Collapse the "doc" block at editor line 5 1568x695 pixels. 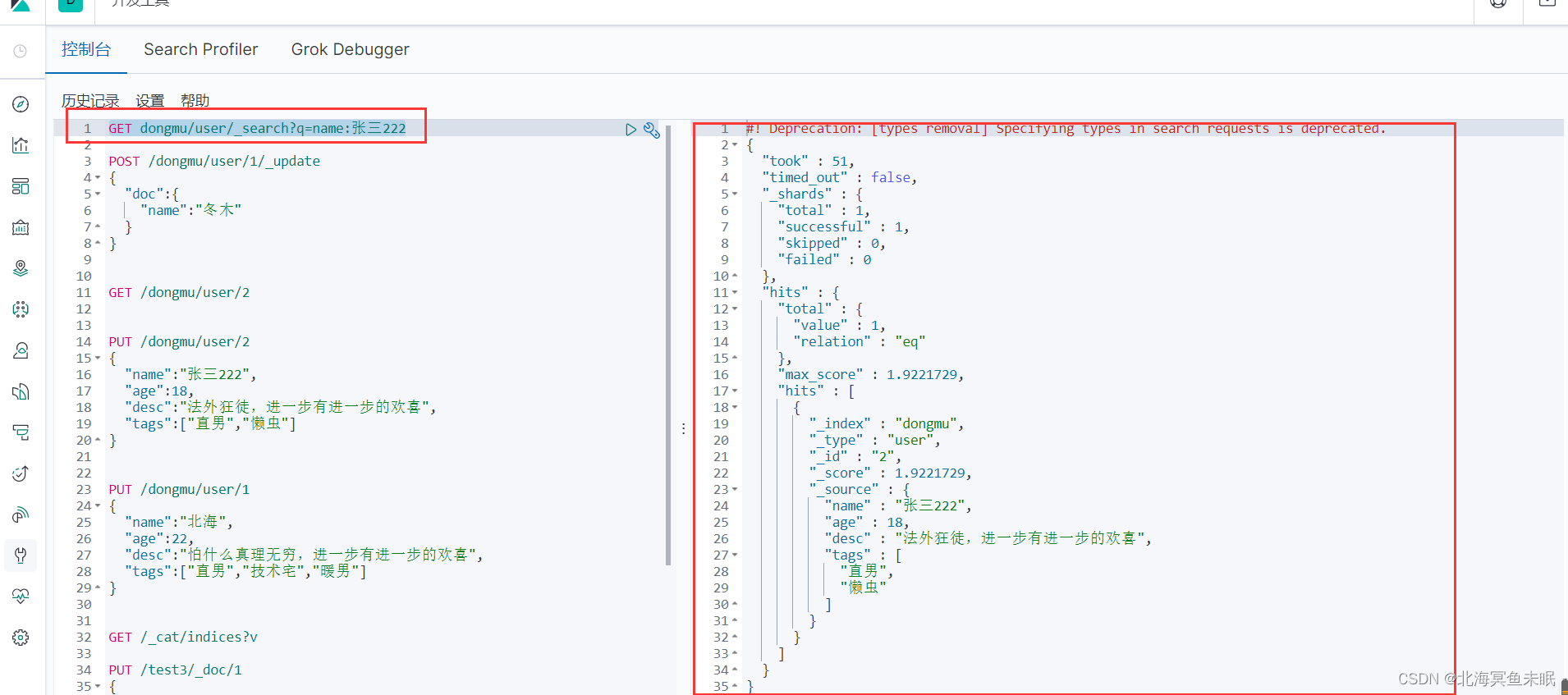(x=98, y=194)
